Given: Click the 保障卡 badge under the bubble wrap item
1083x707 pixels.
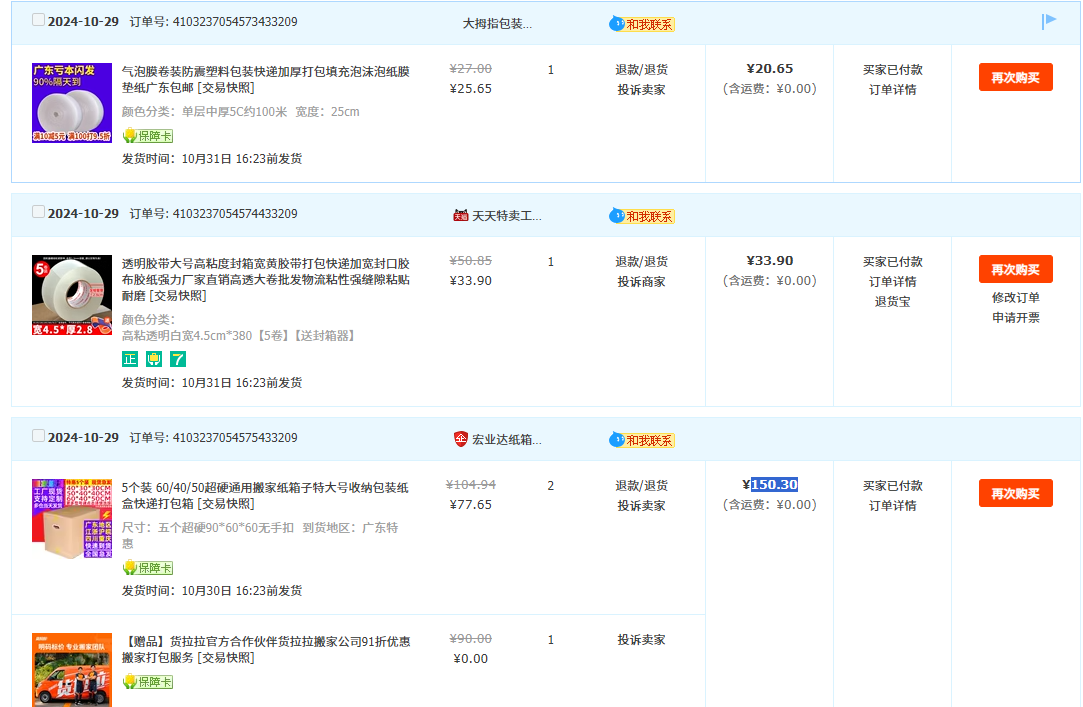Looking at the screenshot, I should 148,136.
